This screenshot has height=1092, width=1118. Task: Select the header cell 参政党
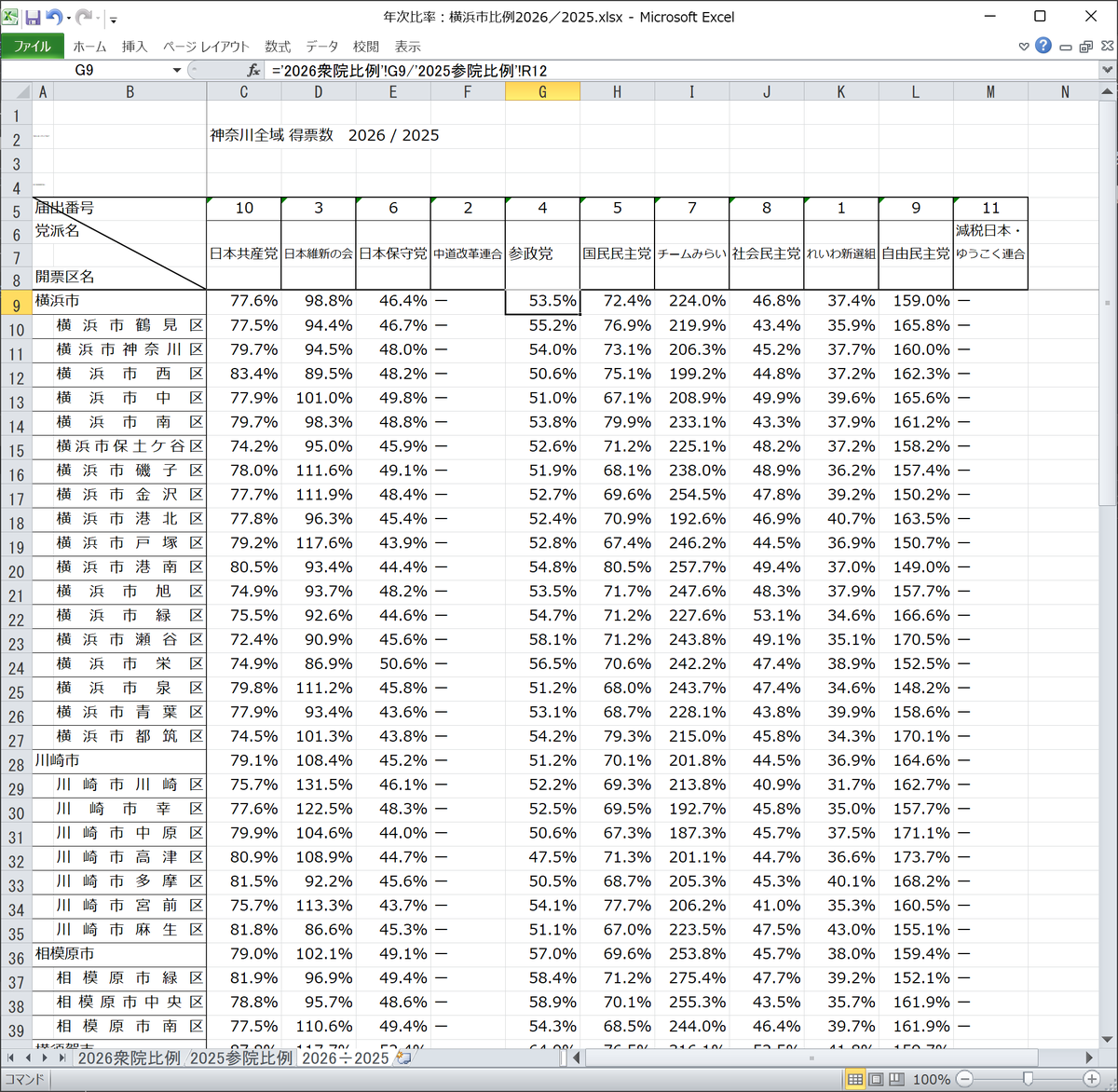tap(542, 253)
